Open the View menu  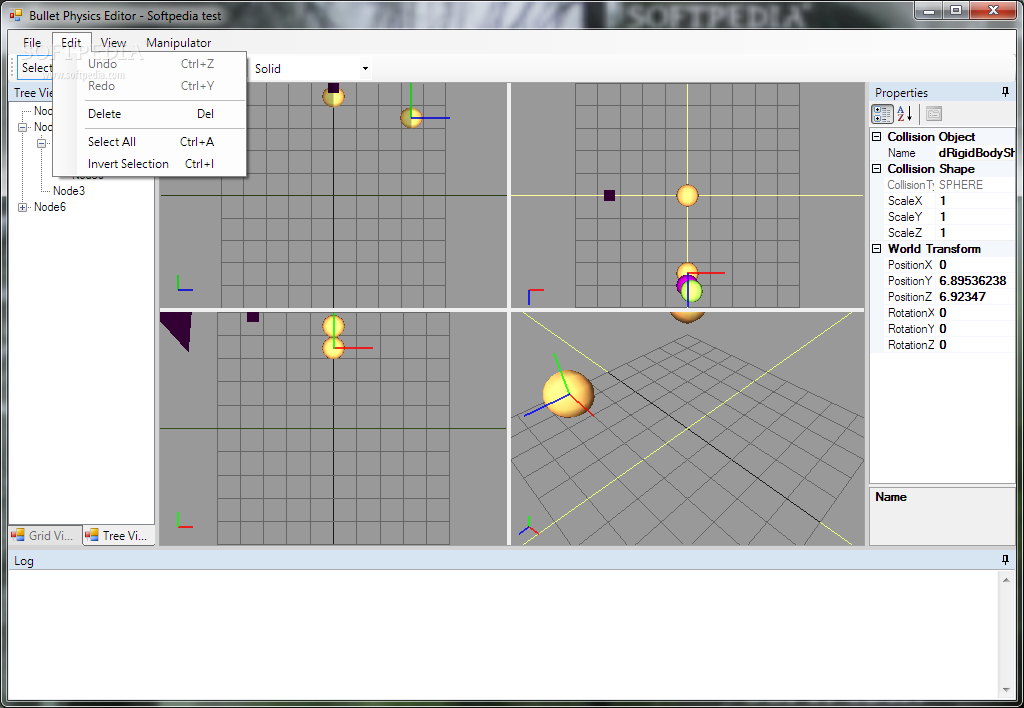point(113,42)
